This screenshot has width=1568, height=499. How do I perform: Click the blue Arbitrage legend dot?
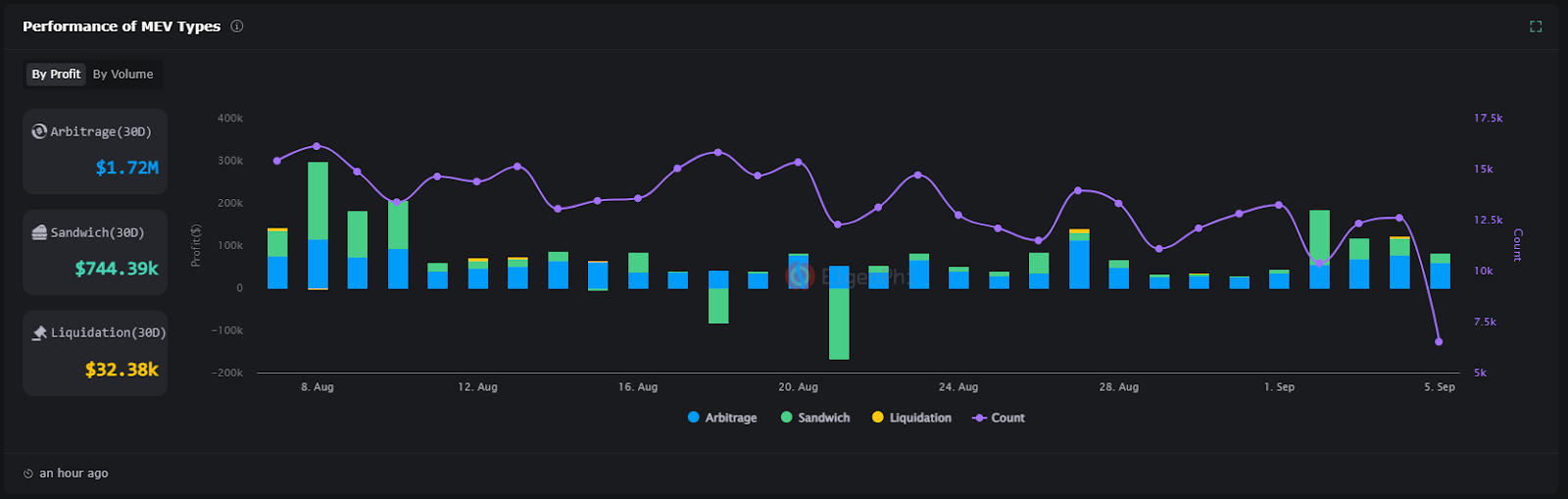pyautogui.click(x=694, y=418)
